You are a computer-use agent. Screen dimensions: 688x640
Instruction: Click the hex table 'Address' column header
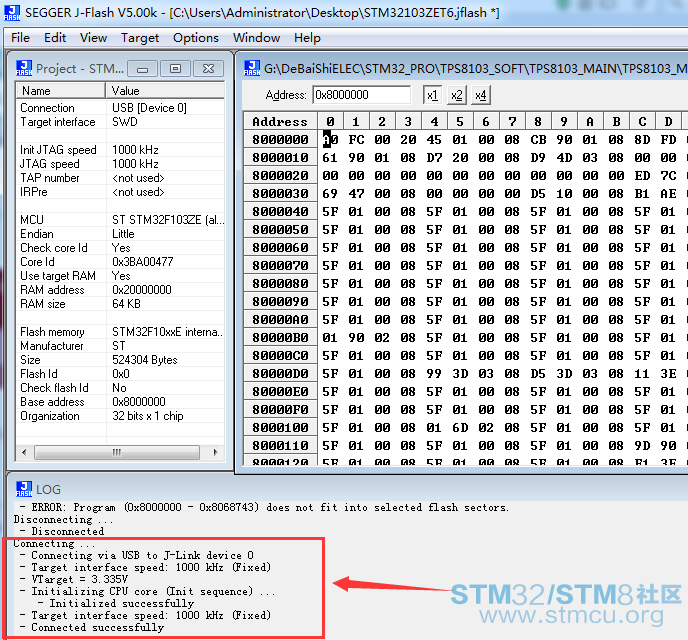pyautogui.click(x=280, y=122)
